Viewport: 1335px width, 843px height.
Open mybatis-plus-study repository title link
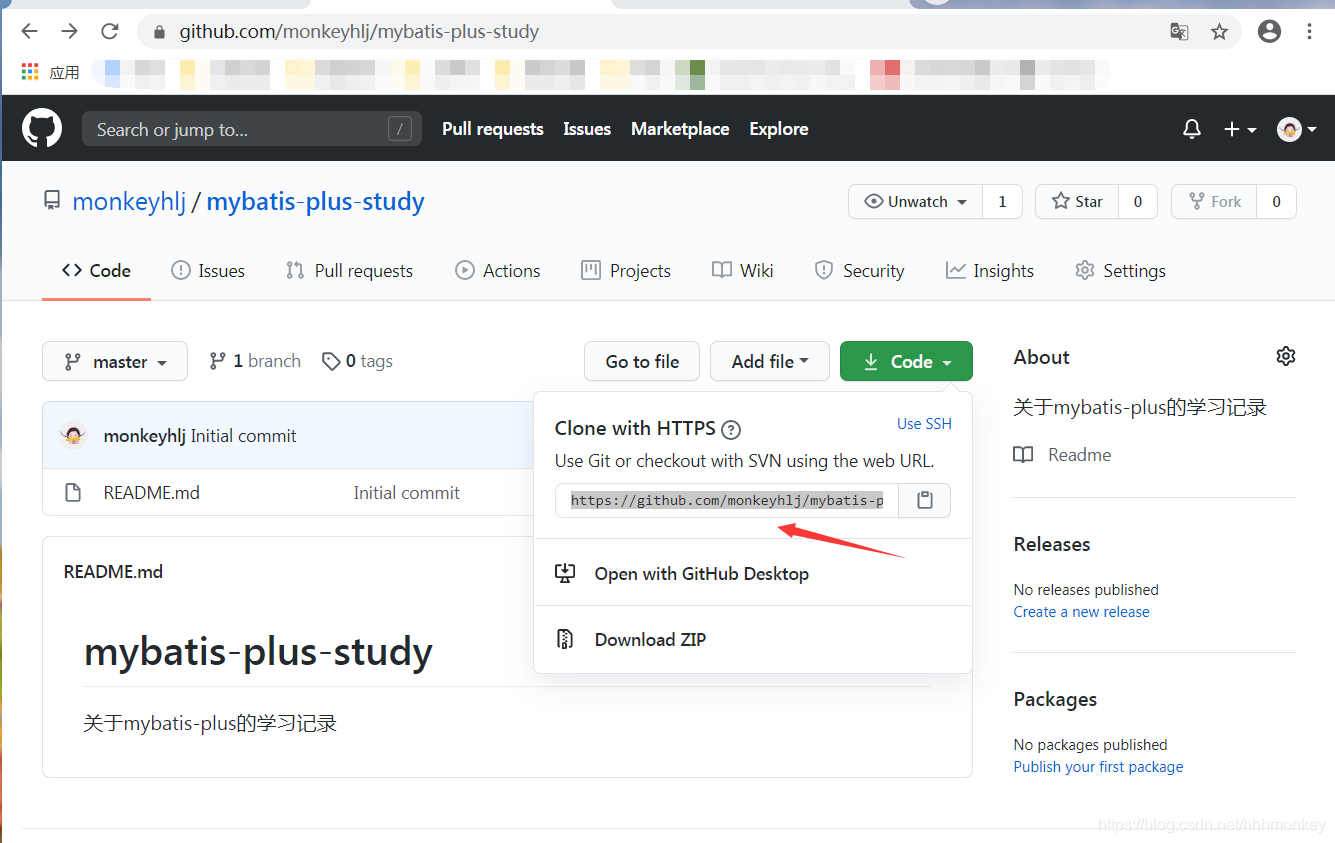tap(315, 202)
